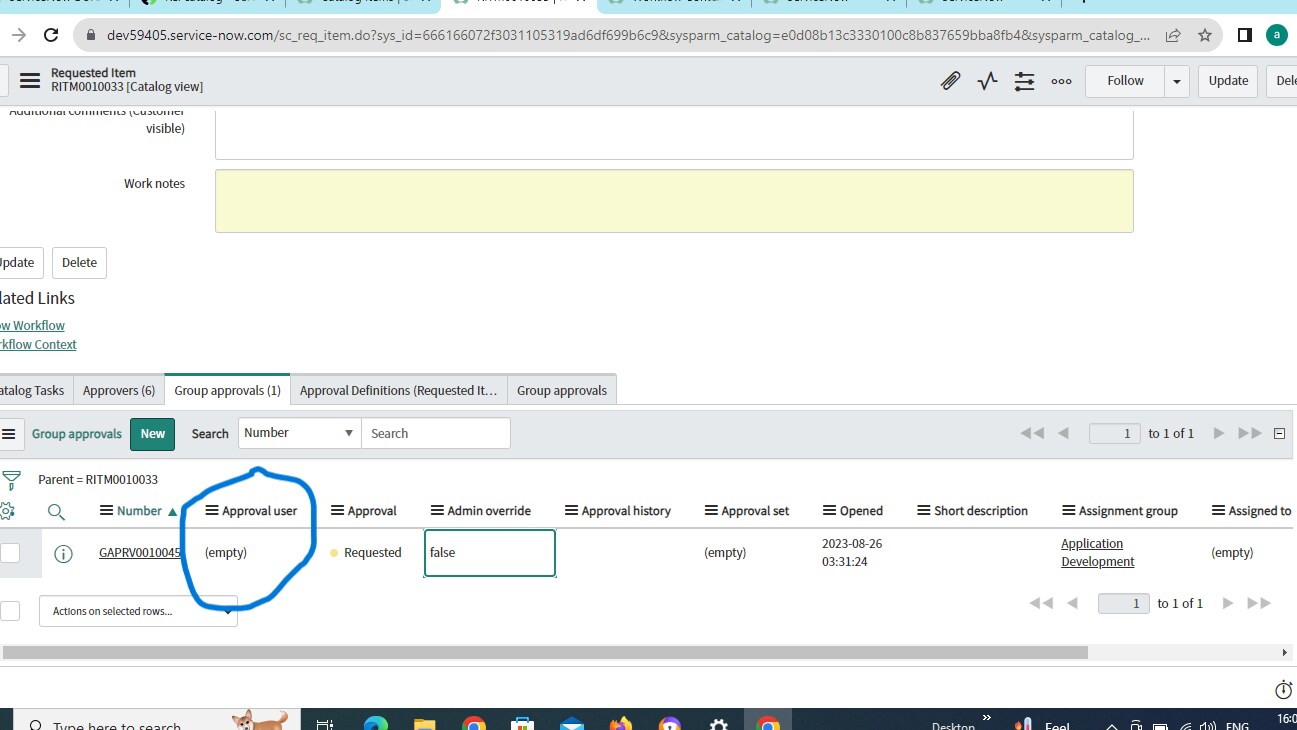Screen dimensions: 1297x730
Task: Click the personalize form sliders icon
Action: (x=1023, y=80)
